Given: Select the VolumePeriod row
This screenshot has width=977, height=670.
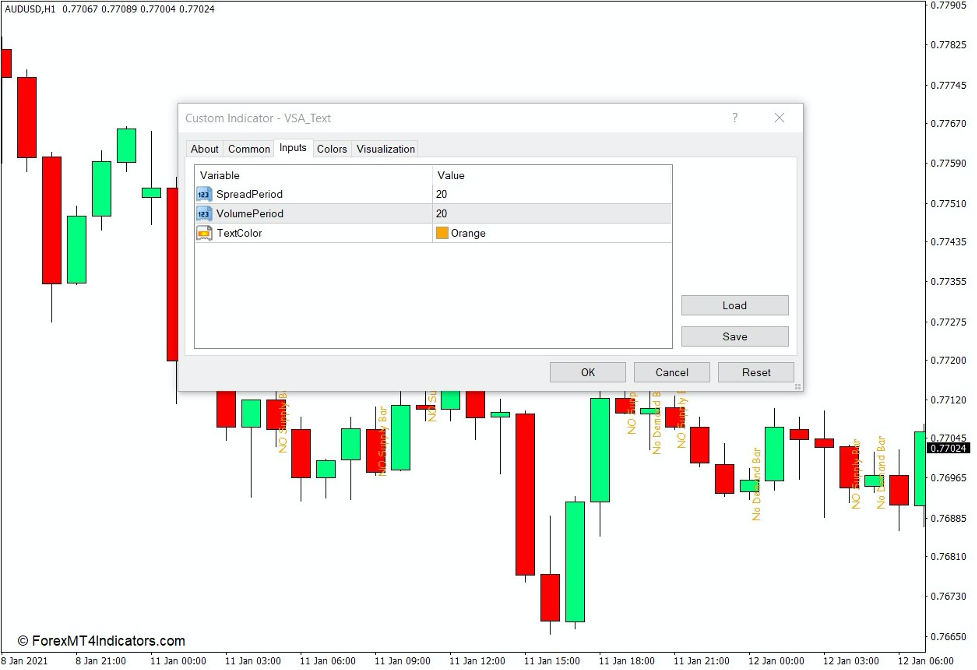Looking at the screenshot, I should pyautogui.click(x=300, y=213).
